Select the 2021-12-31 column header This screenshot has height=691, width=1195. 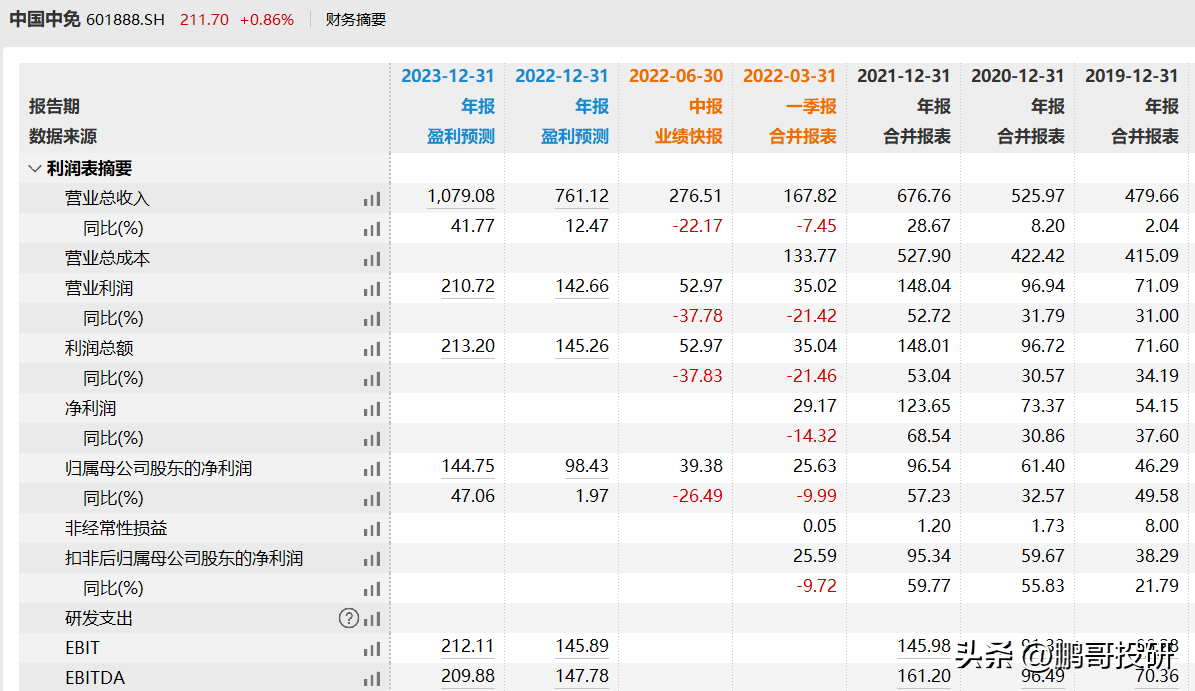904,76
